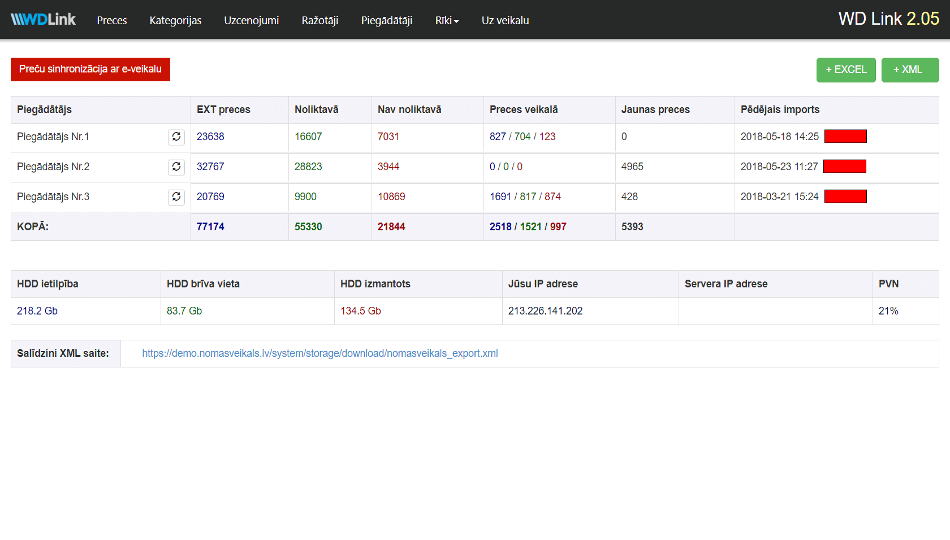The width and height of the screenshot is (950, 540).
Task: Open Piegādātāji navigation item
Action: pyautogui.click(x=387, y=20)
